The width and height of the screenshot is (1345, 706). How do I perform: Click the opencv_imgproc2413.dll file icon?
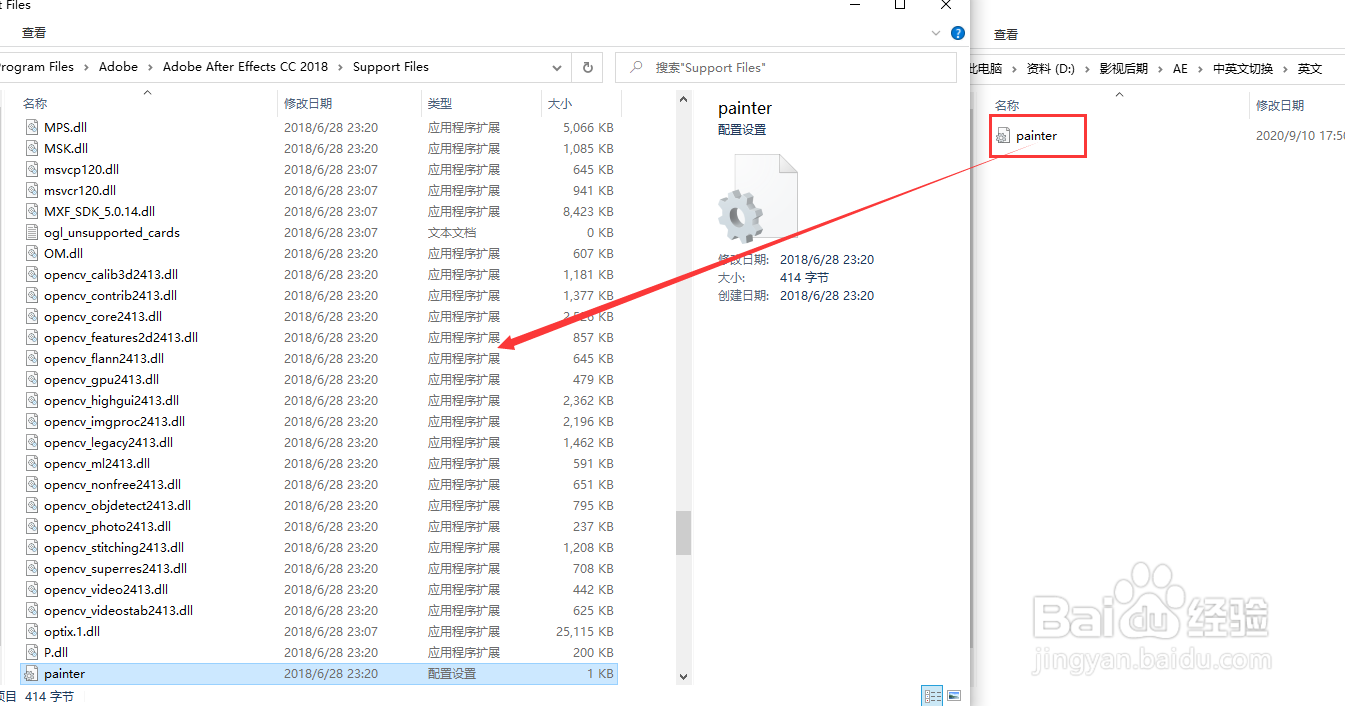(32, 422)
